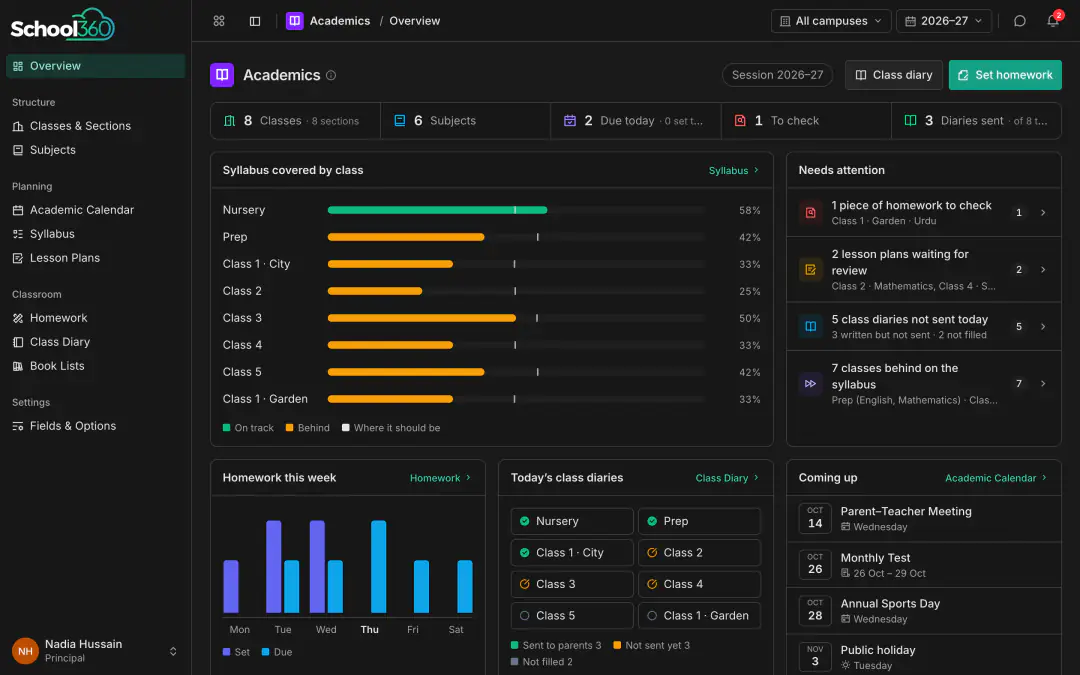The height and width of the screenshot is (675, 1080).
Task: Click the Thu bar in homework chart
Action: [x=378, y=567]
